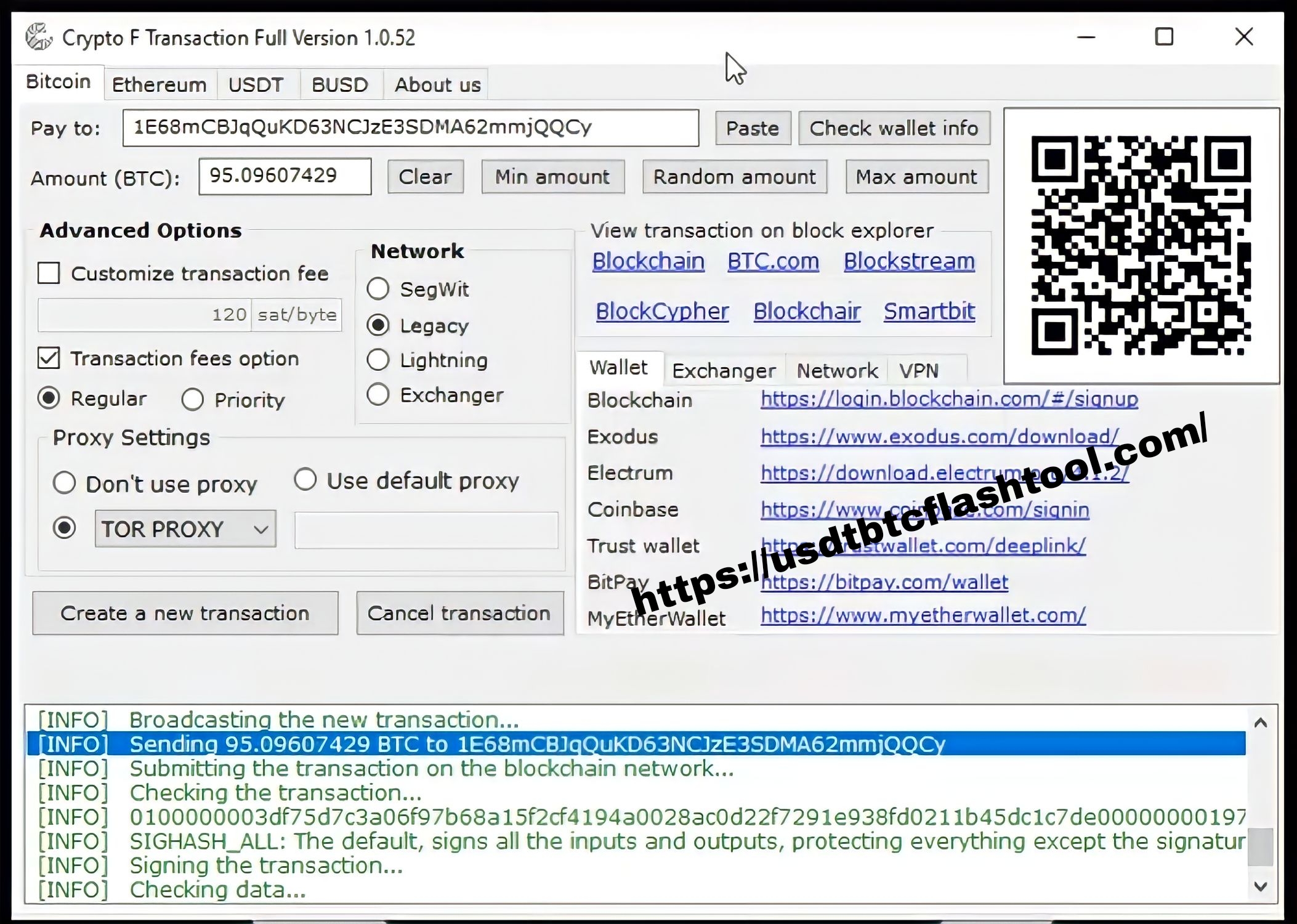This screenshot has height=924, width=1297.
Task: Click the Amount (BTC) input field
Action: coord(285,176)
